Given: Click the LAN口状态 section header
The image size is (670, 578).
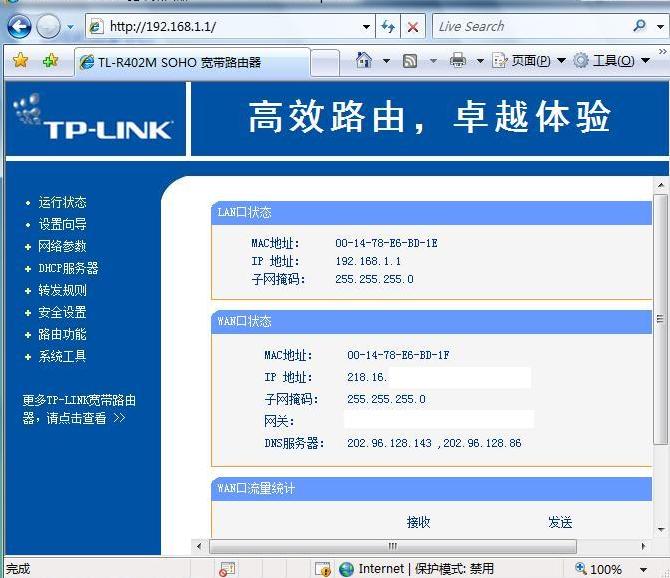Looking at the screenshot, I should 432,212.
